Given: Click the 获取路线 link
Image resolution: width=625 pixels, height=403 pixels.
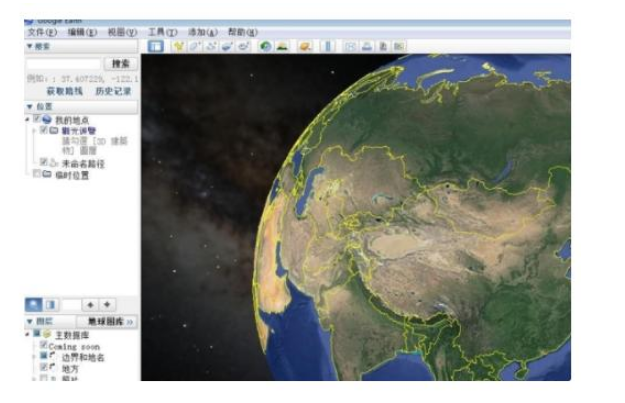Looking at the screenshot, I should tap(65, 91).
